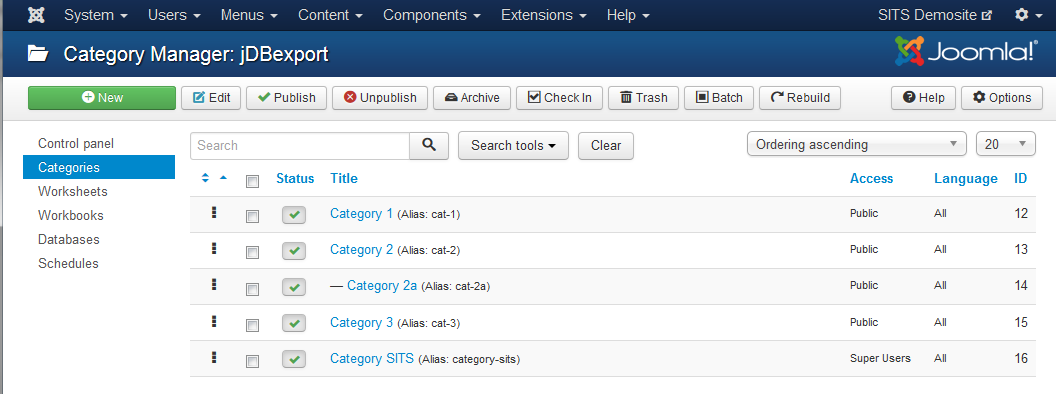The width and height of the screenshot is (1056, 394).
Task: Click the Unpublish toolbar button
Action: click(380, 98)
